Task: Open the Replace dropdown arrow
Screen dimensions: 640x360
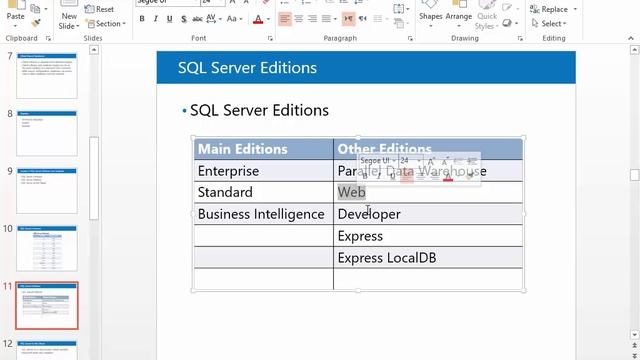Action: (575, 9)
